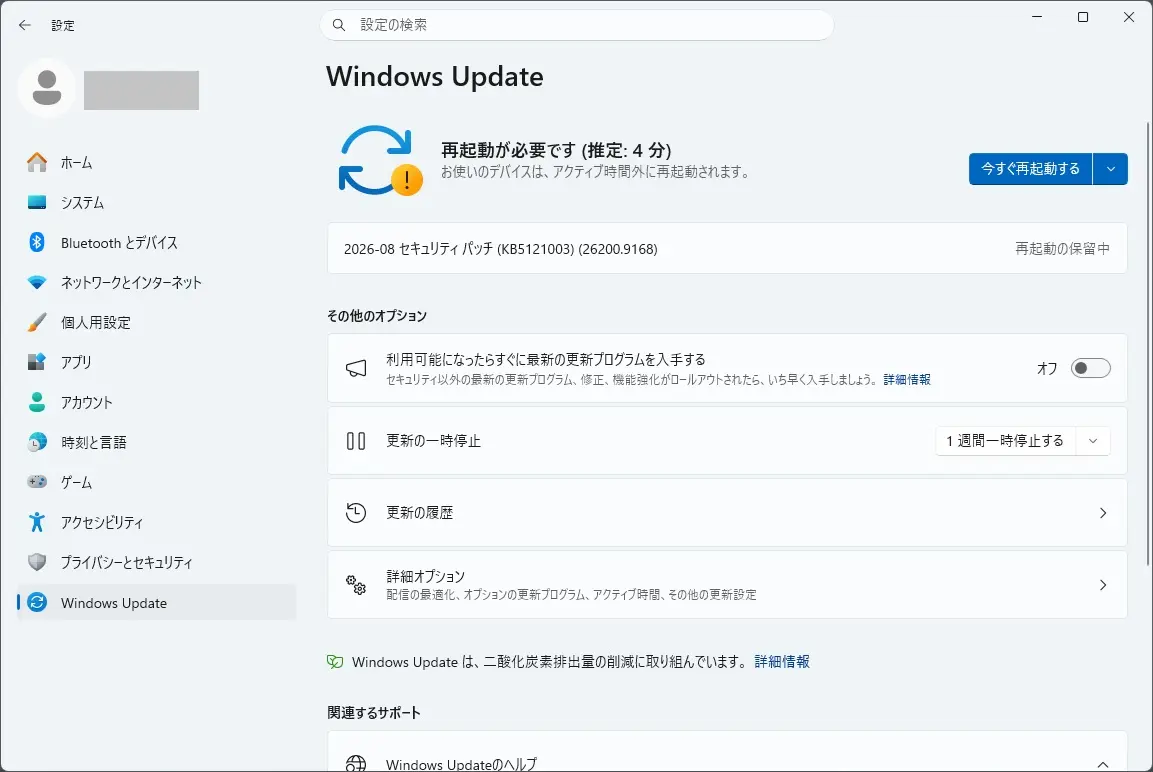This screenshot has height=772, width=1153.
Task: Open ゲーム settings
Action: [x=157, y=482]
